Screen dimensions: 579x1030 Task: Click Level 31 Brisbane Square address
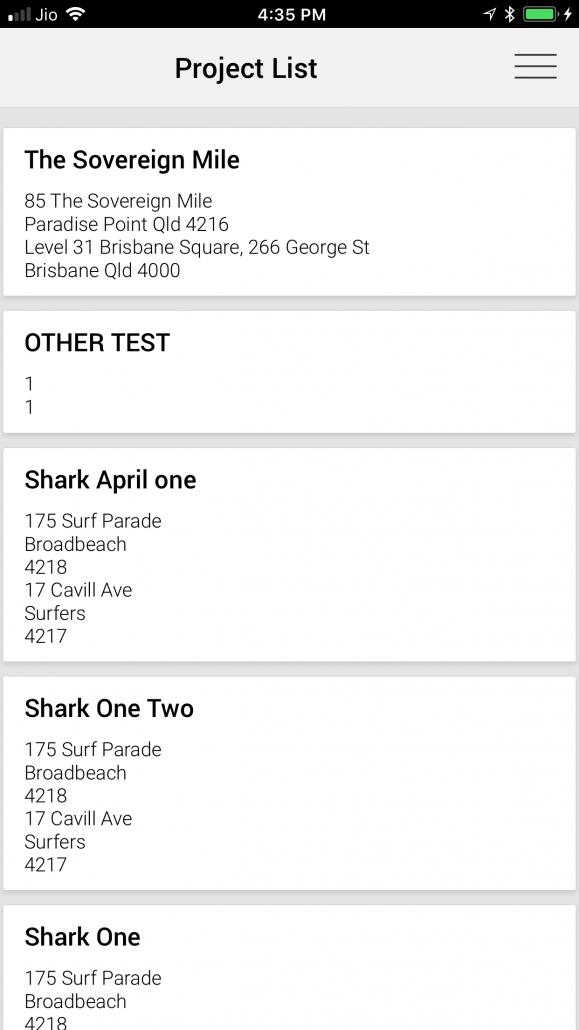pyautogui.click(x=197, y=247)
